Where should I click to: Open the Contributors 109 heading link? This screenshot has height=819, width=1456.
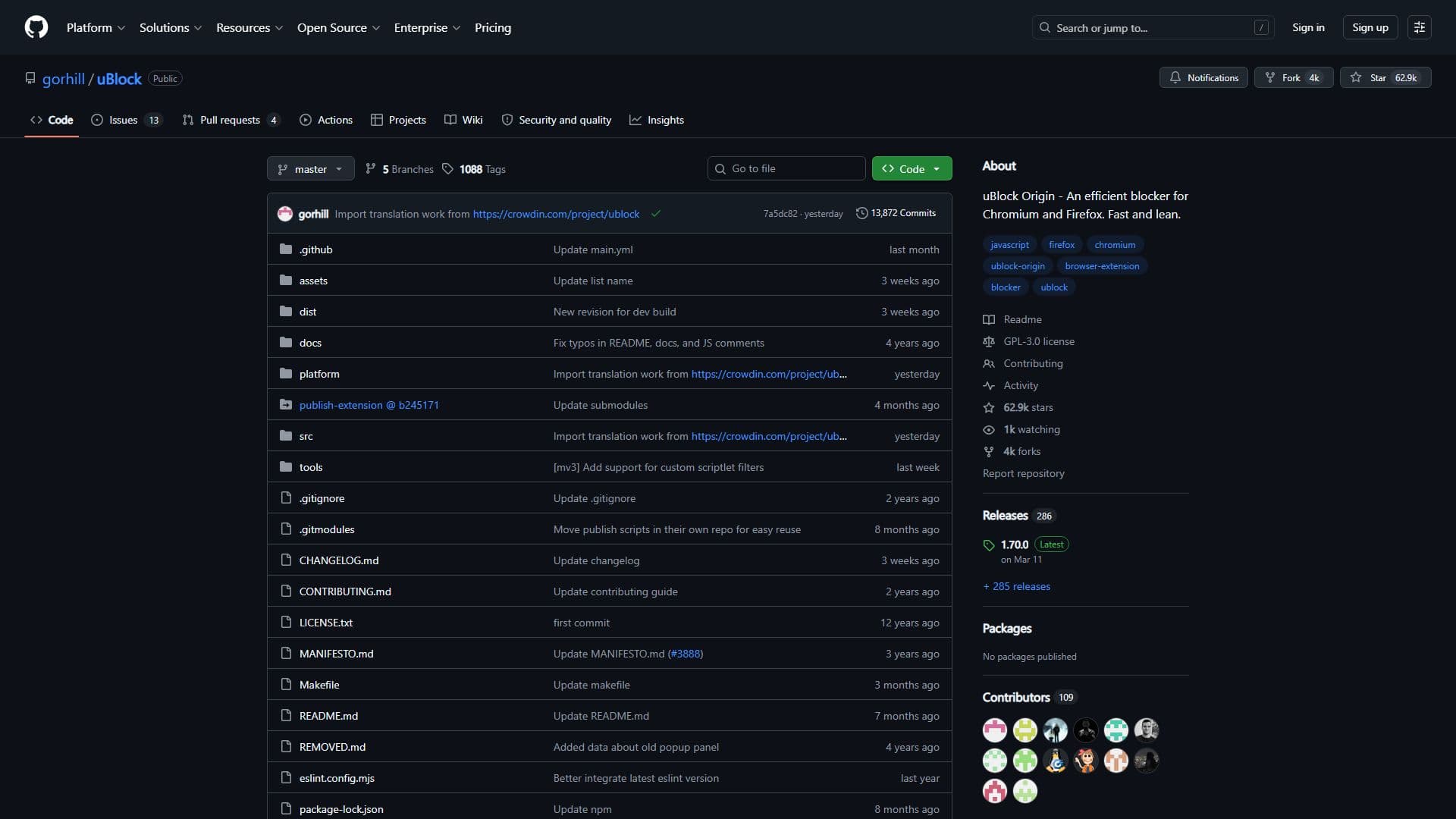coord(1028,697)
